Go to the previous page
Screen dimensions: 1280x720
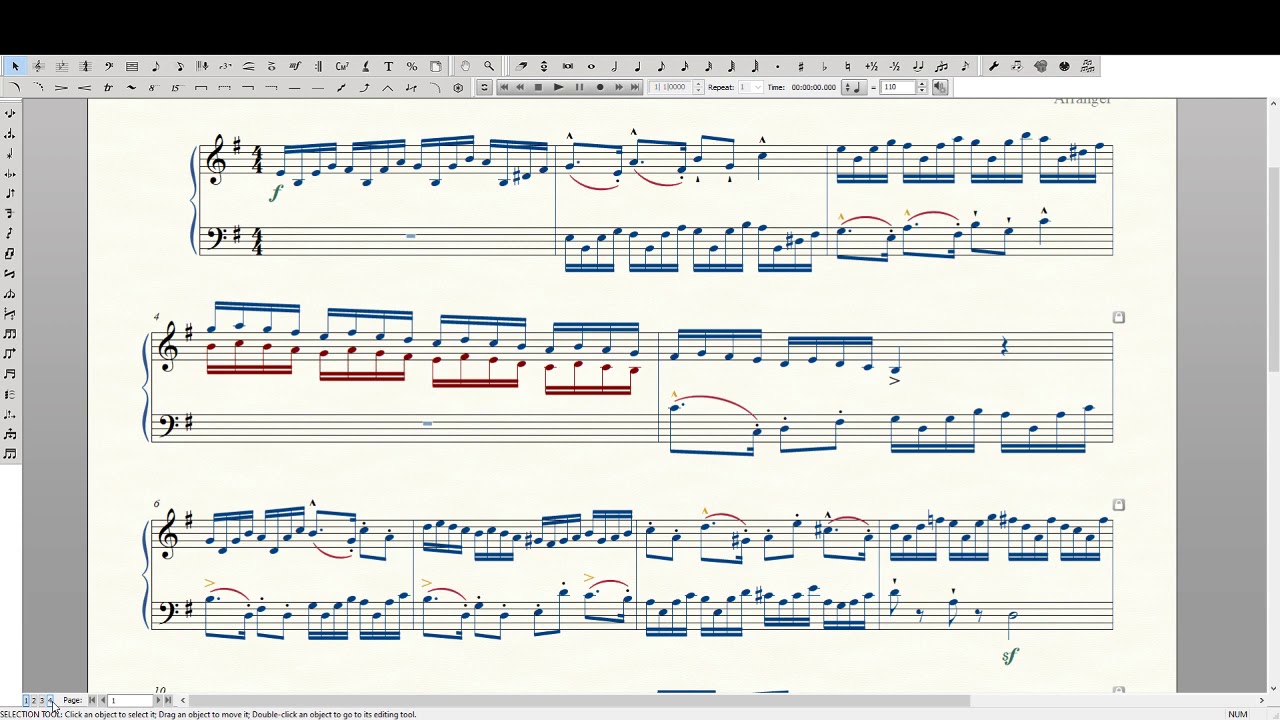(x=102, y=700)
